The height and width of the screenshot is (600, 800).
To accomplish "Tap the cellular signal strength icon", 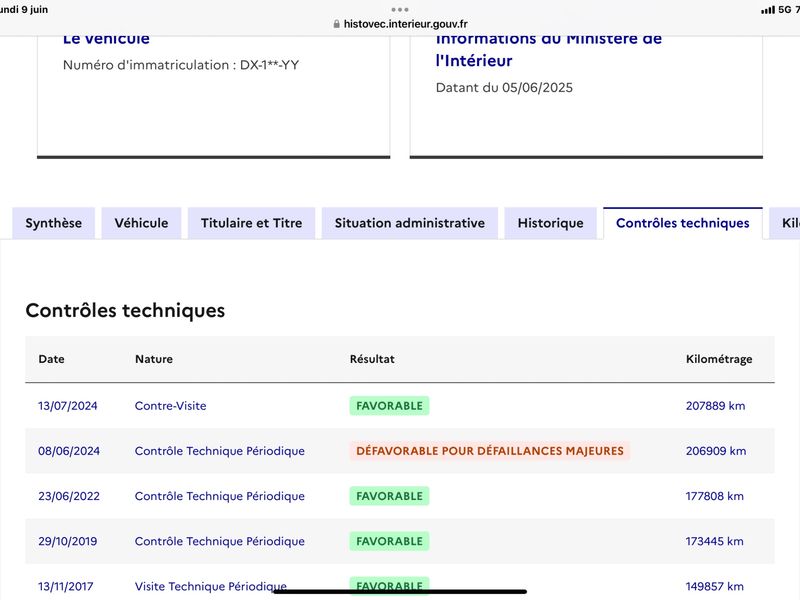I will (768, 10).
